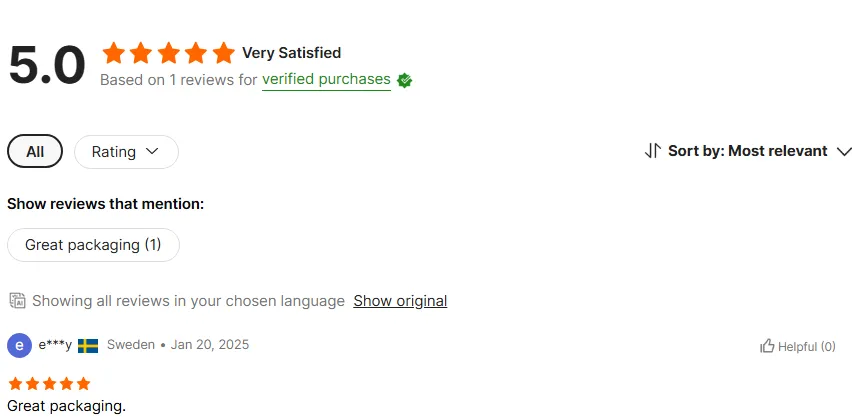Click Show original link
Image resolution: width=866 pixels, height=419 pixels.
[x=400, y=301]
